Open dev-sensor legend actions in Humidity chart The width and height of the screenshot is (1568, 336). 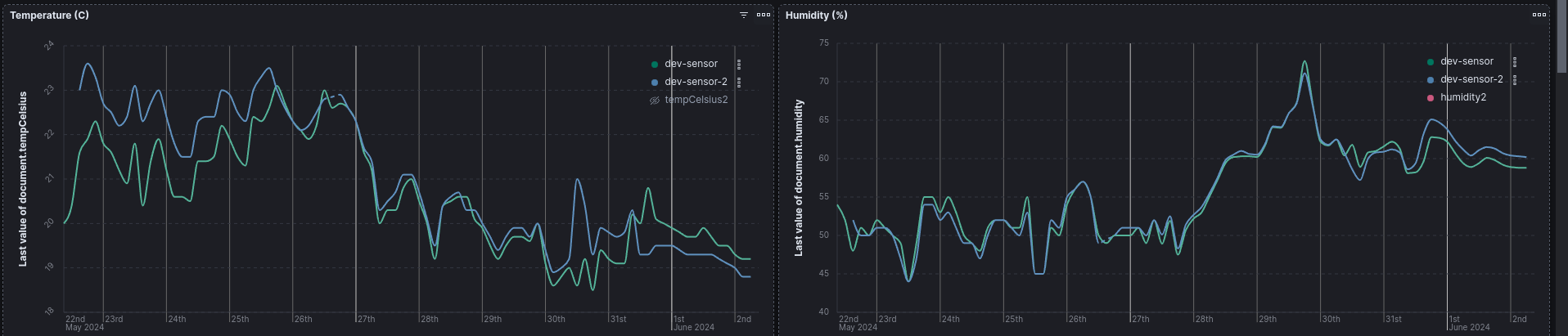point(1515,61)
